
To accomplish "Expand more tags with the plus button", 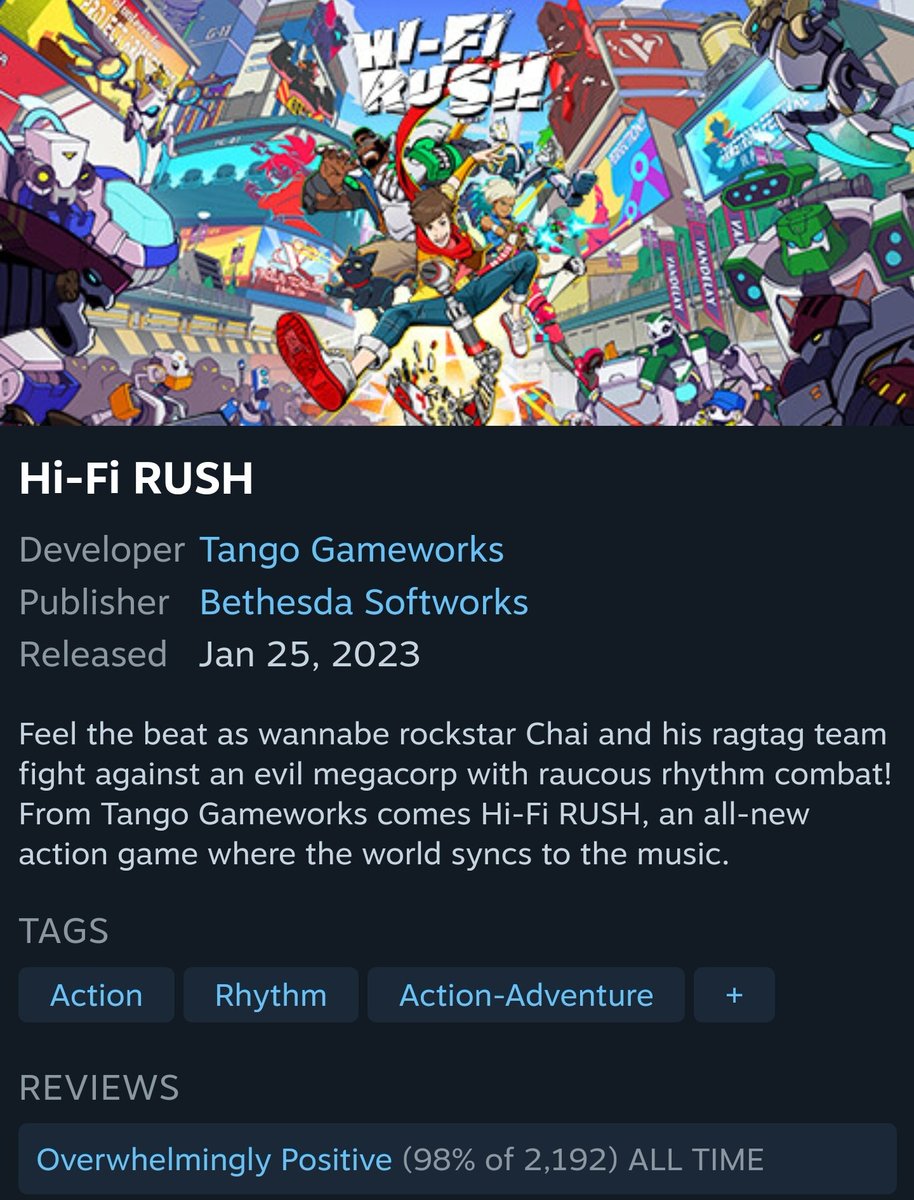I will point(734,995).
